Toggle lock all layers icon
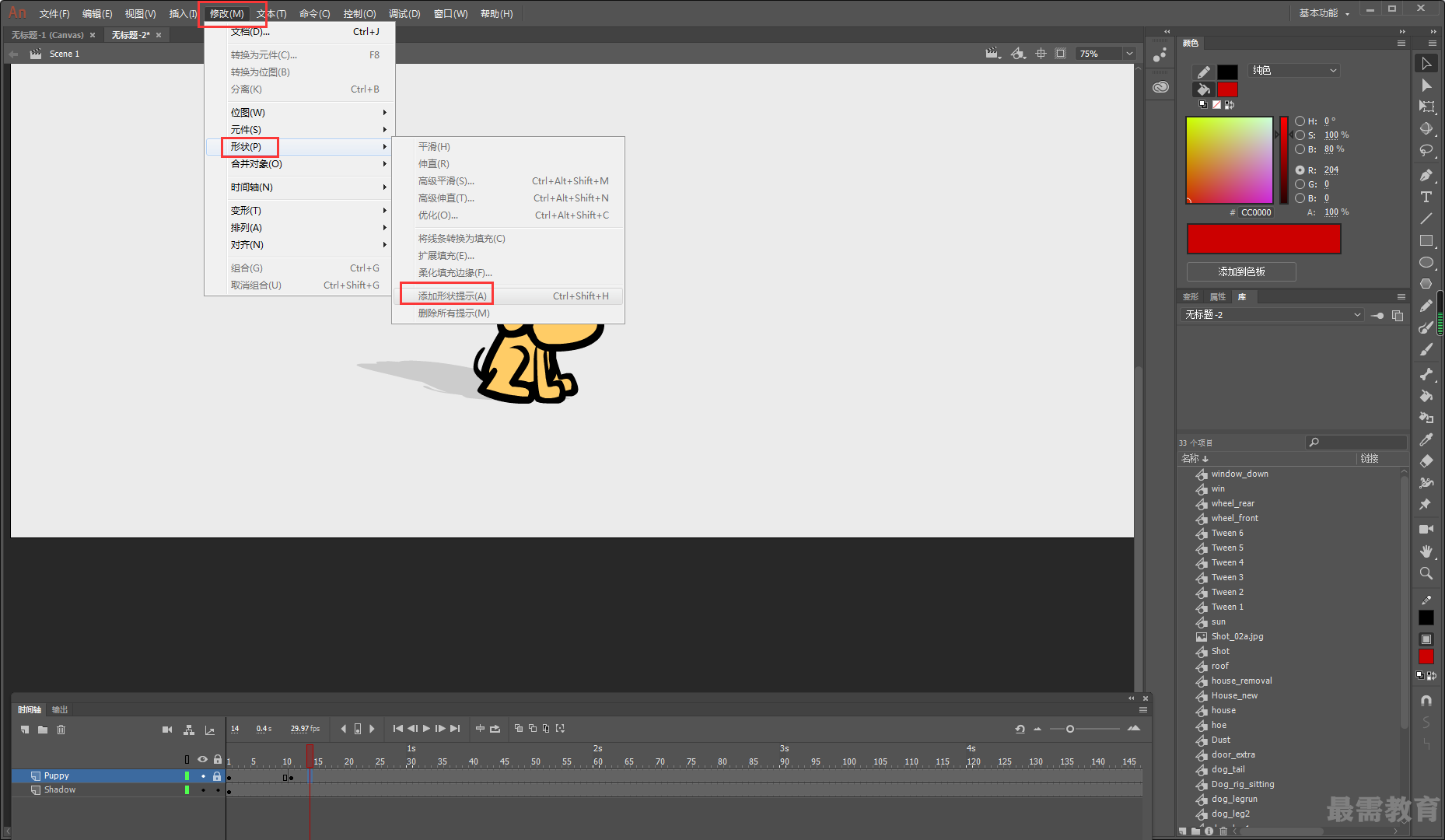The width and height of the screenshot is (1445, 840). [218, 760]
